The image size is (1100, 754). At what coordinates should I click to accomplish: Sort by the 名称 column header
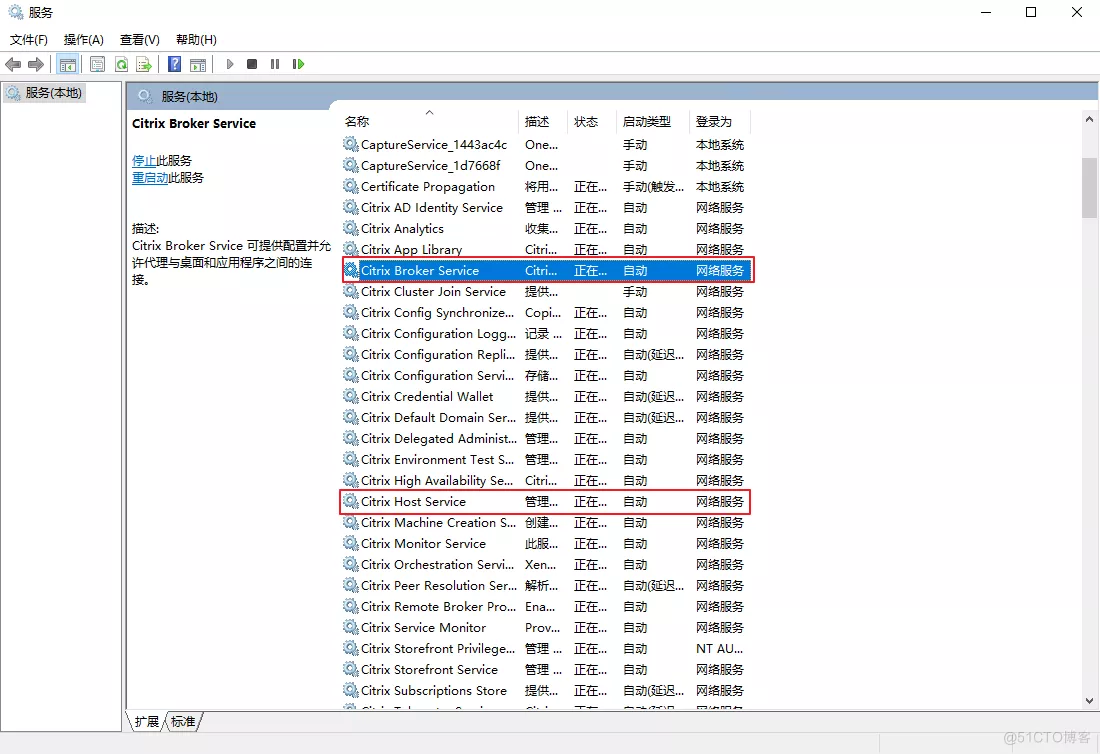(x=429, y=121)
